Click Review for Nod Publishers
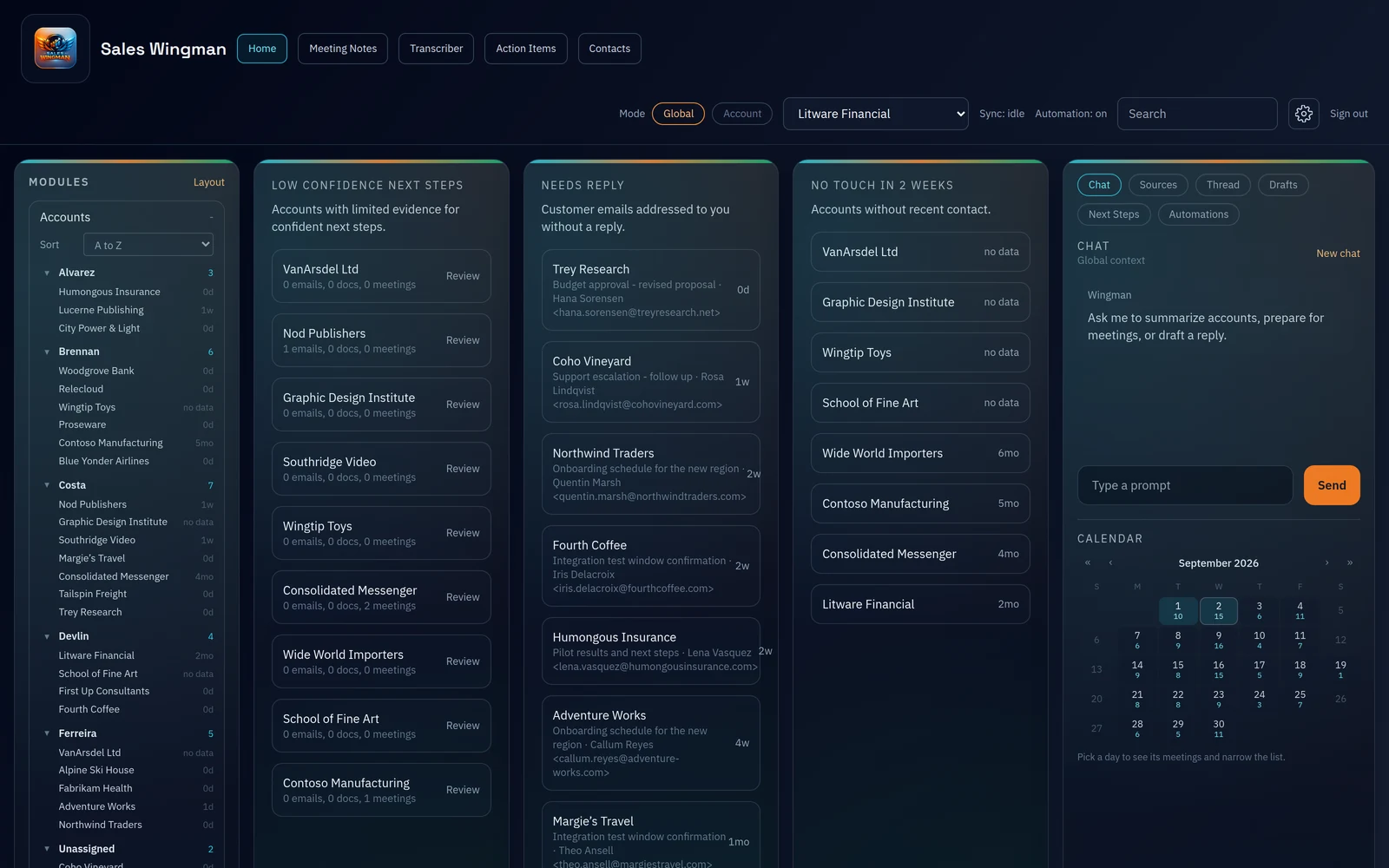The image size is (1389, 868). 463,340
